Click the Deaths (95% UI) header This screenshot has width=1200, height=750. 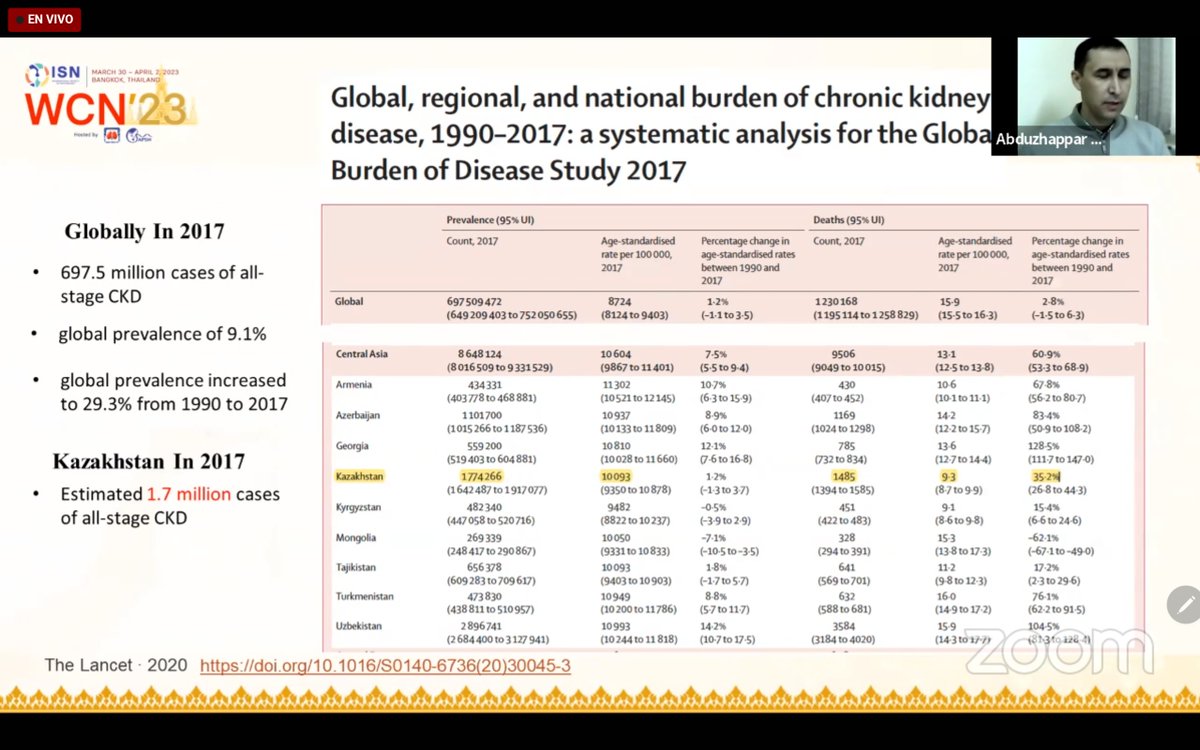[x=849, y=219]
